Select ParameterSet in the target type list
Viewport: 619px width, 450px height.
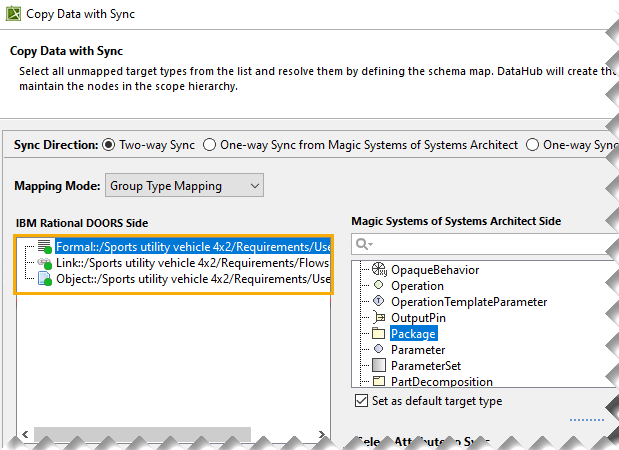pyautogui.click(x=426, y=366)
